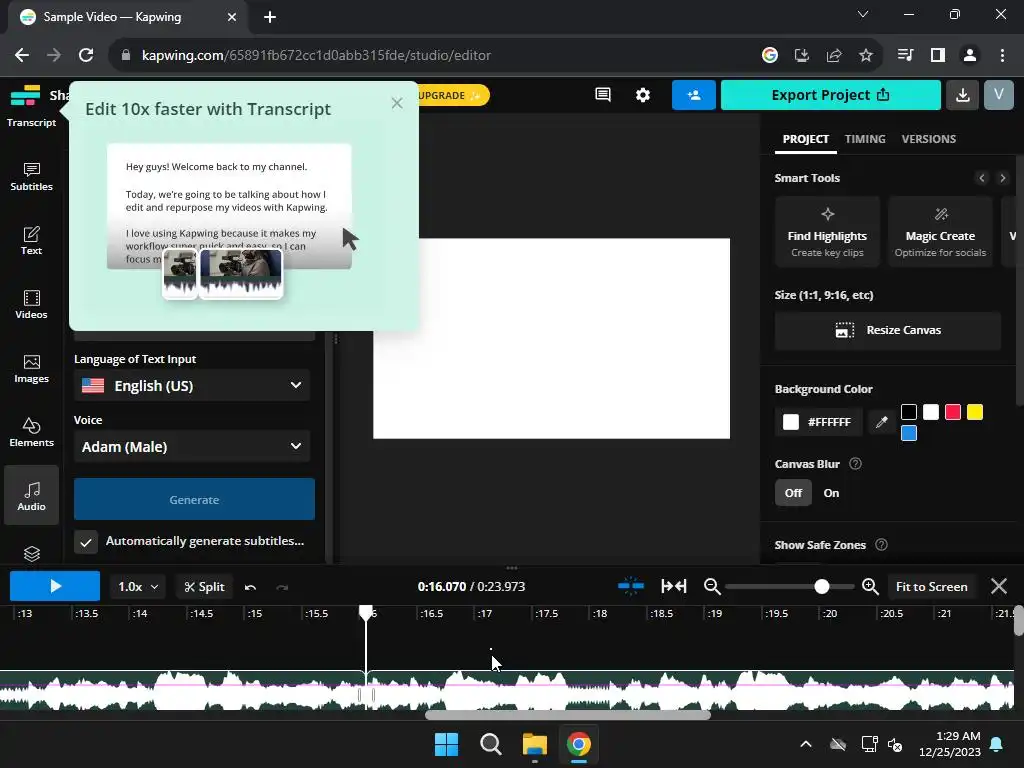Screen dimensions: 1024x768
Task: Show next Smart Tools with right chevron
Action: pos(1002,178)
